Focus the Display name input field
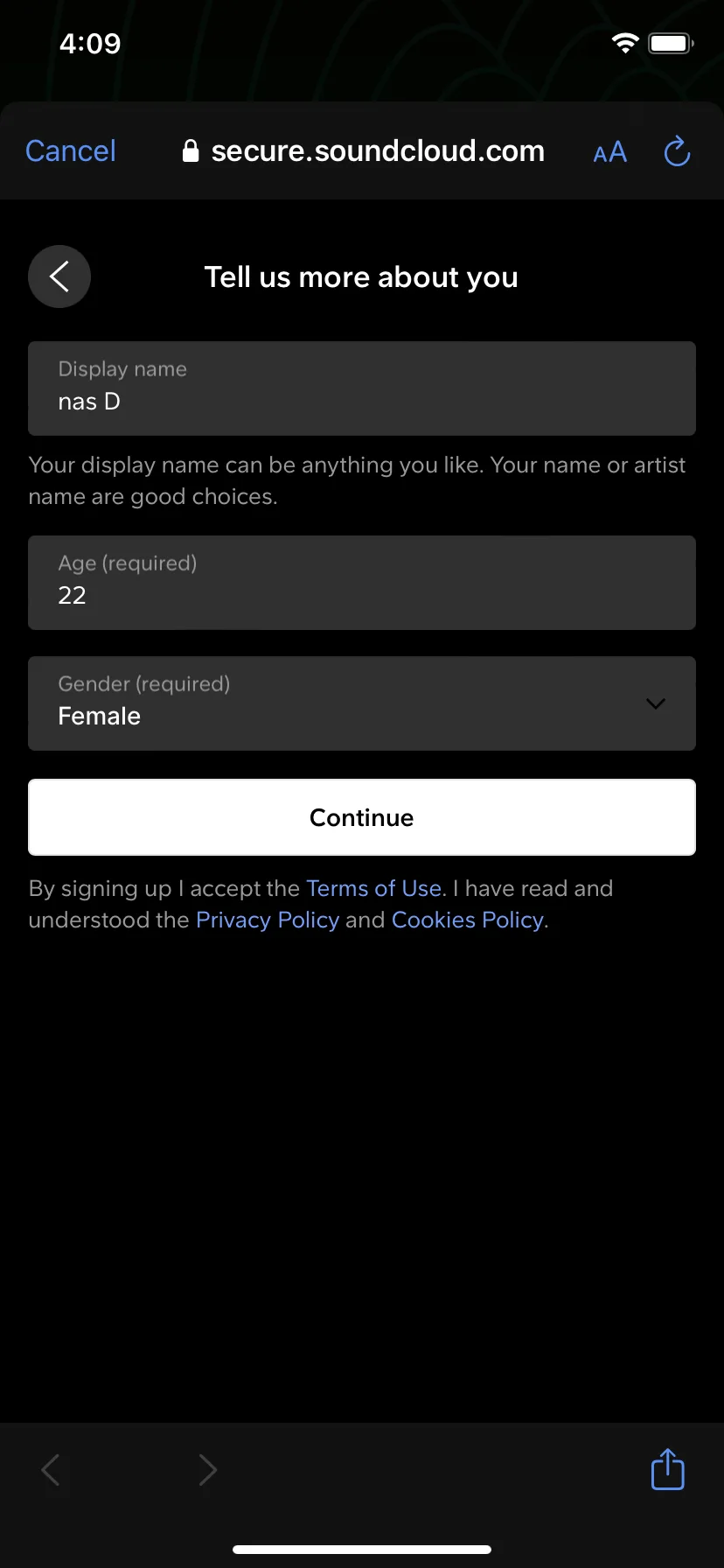Image resolution: width=724 pixels, height=1568 pixels. pos(362,388)
